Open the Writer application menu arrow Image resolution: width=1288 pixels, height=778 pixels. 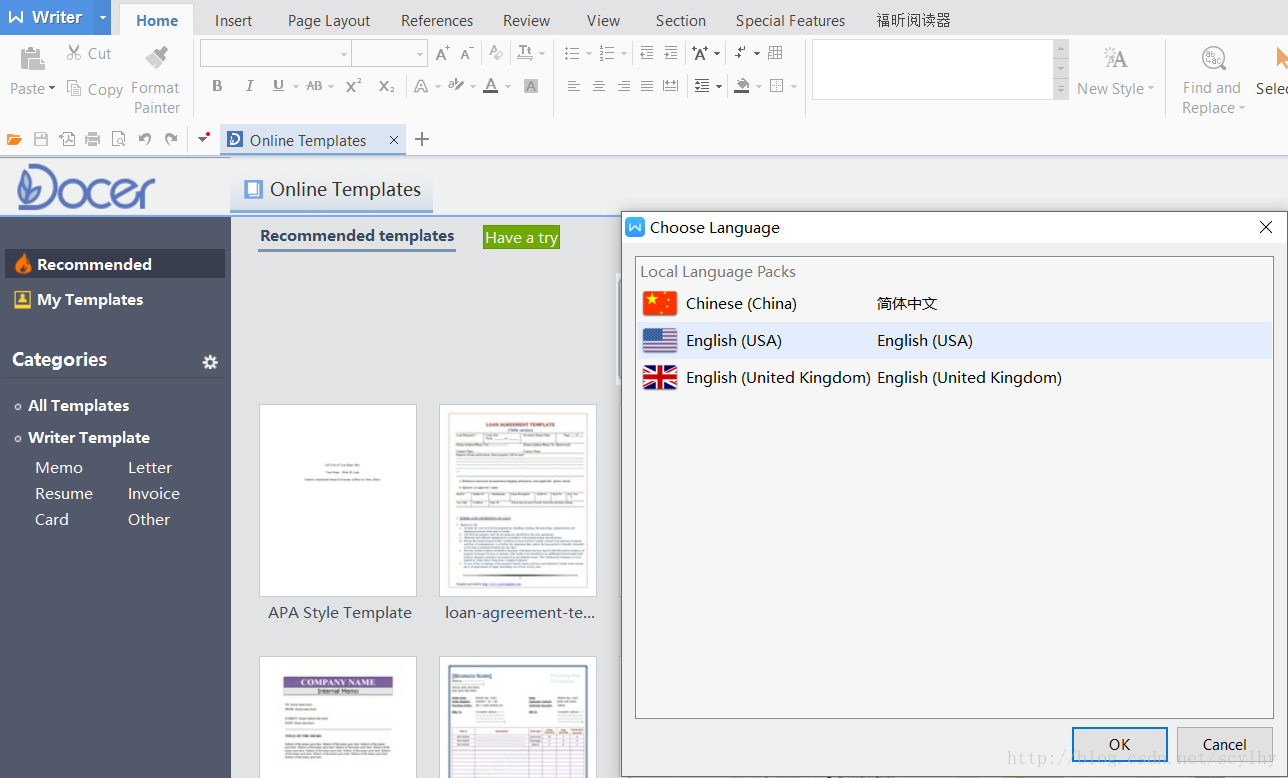point(103,18)
